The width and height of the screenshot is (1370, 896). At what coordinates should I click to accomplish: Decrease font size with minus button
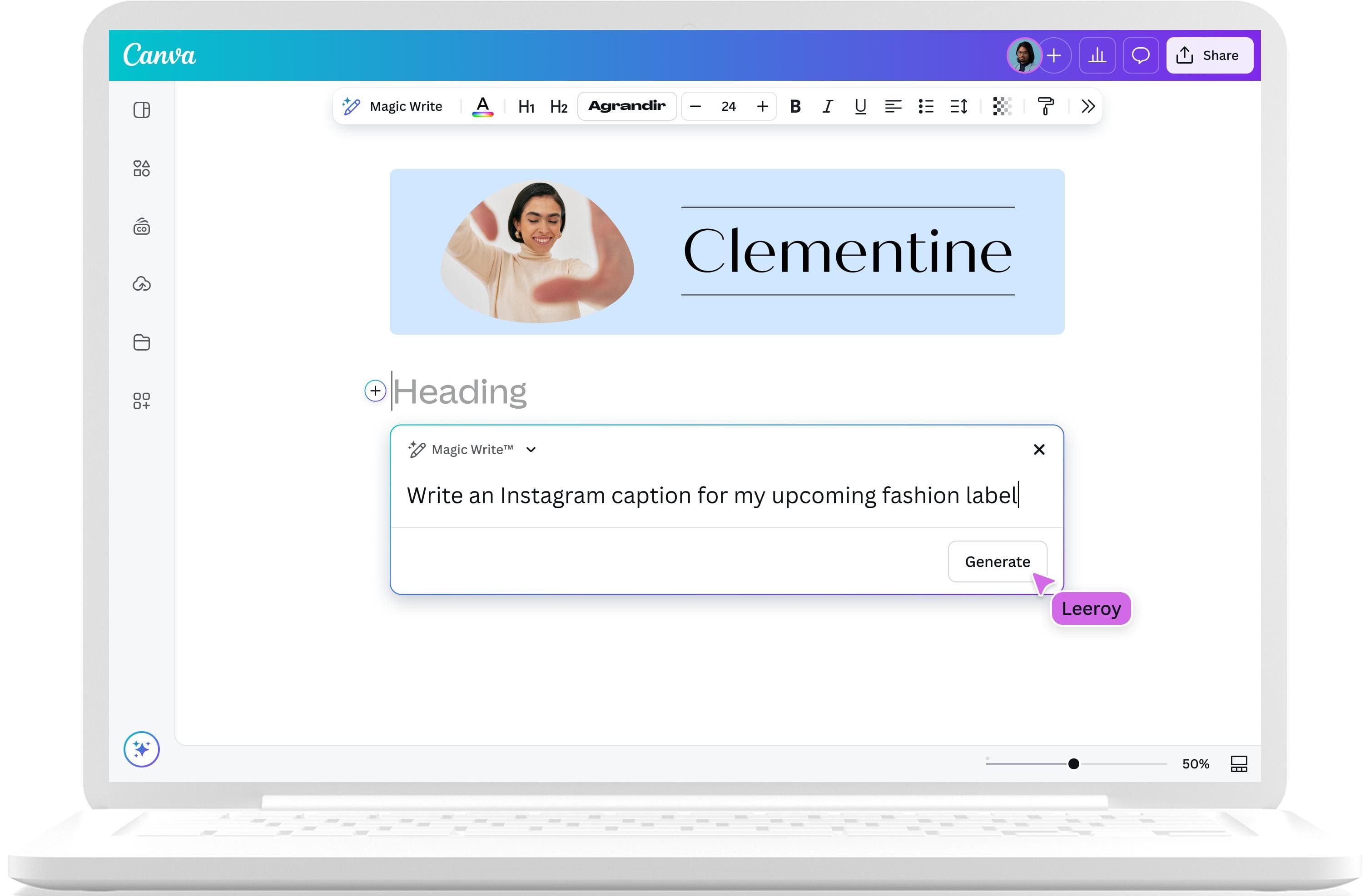coord(695,106)
